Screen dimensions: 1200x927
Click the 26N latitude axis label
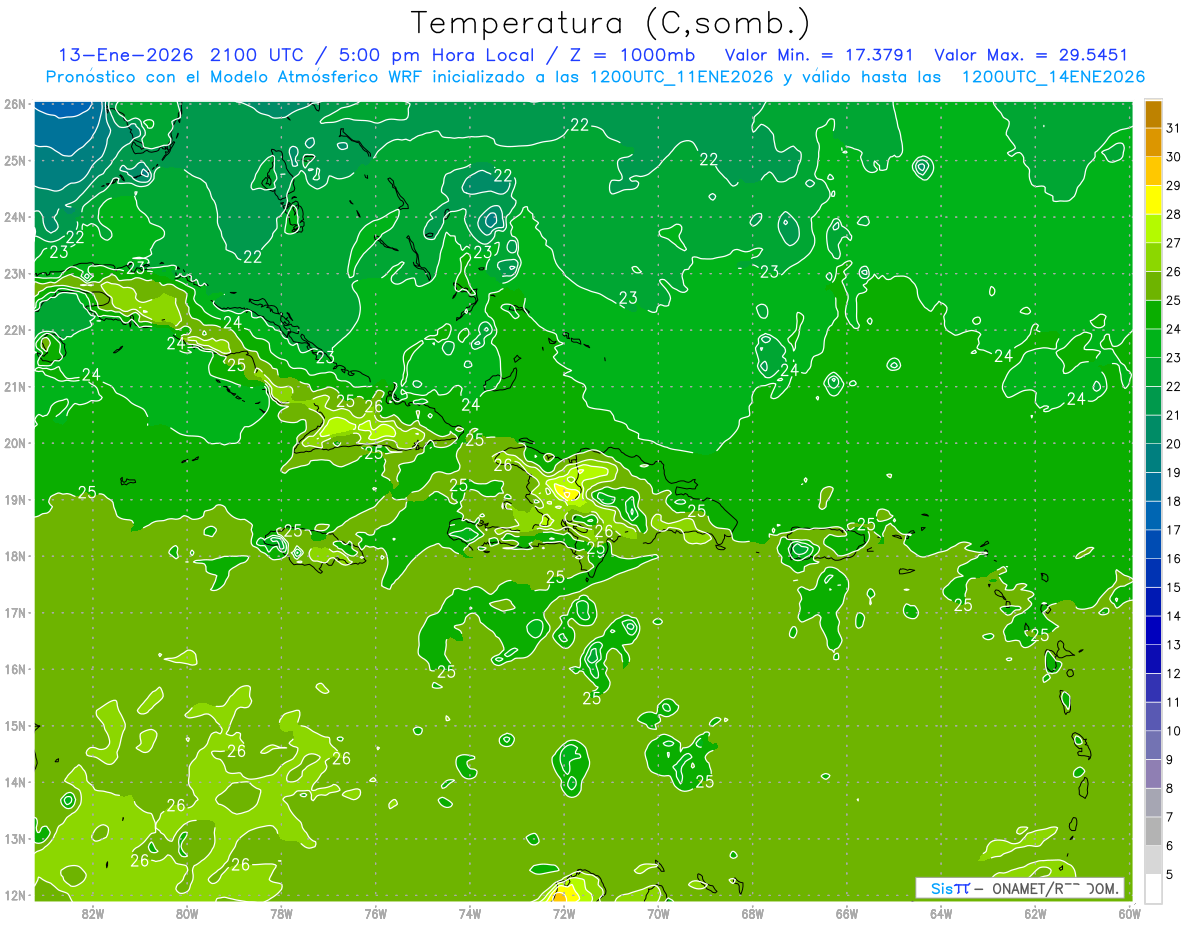[x=16, y=104]
